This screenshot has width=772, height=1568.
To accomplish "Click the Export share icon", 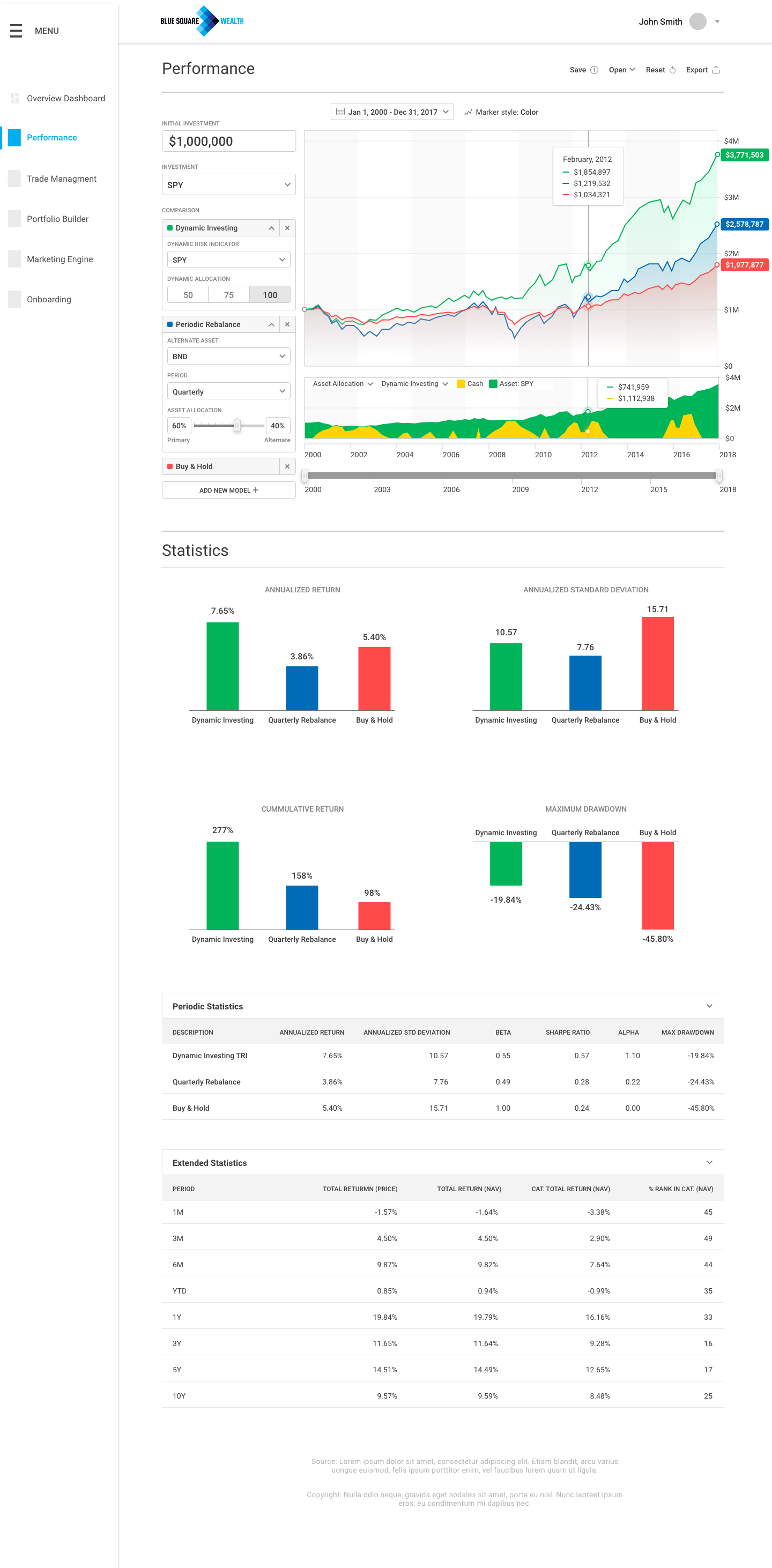I will (x=716, y=70).
